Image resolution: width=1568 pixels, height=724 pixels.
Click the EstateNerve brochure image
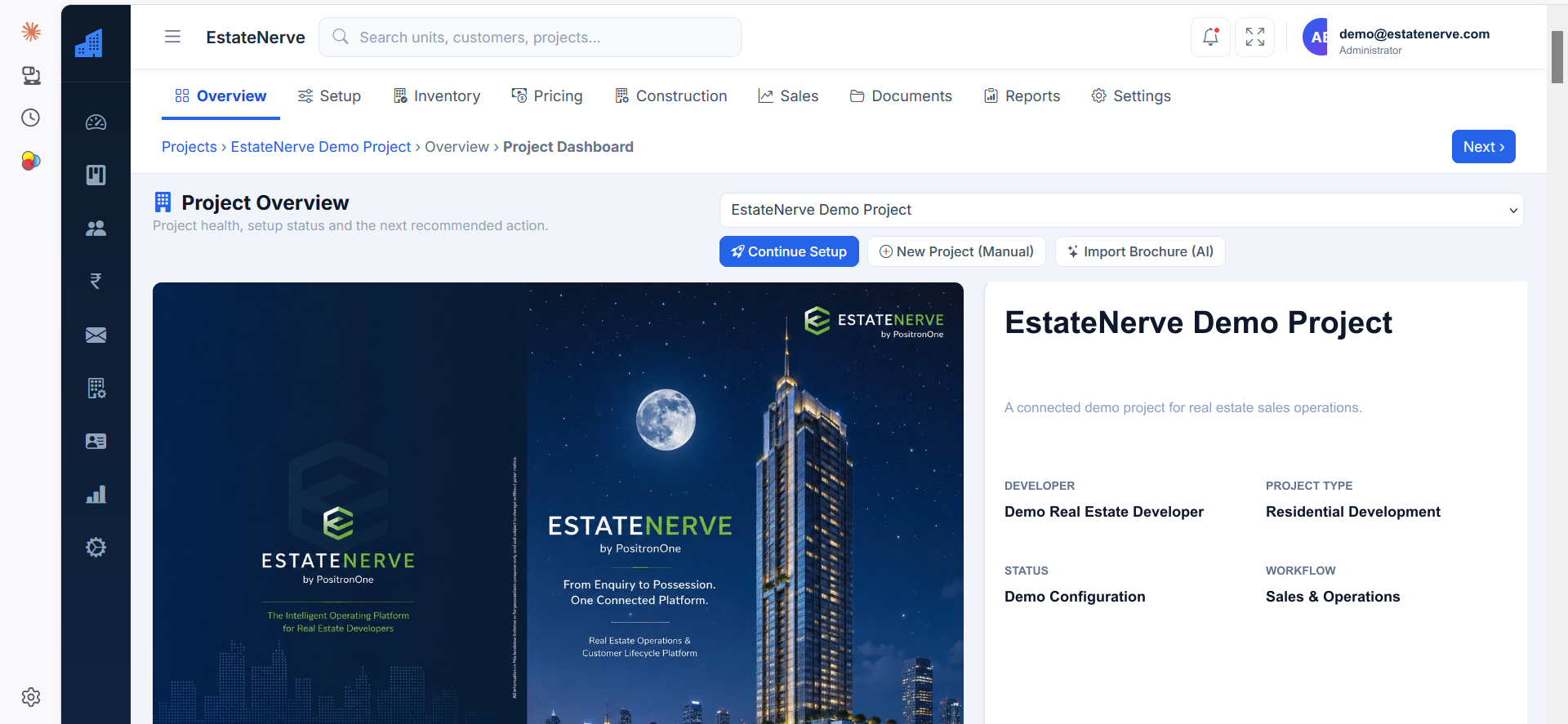pyautogui.click(x=558, y=503)
